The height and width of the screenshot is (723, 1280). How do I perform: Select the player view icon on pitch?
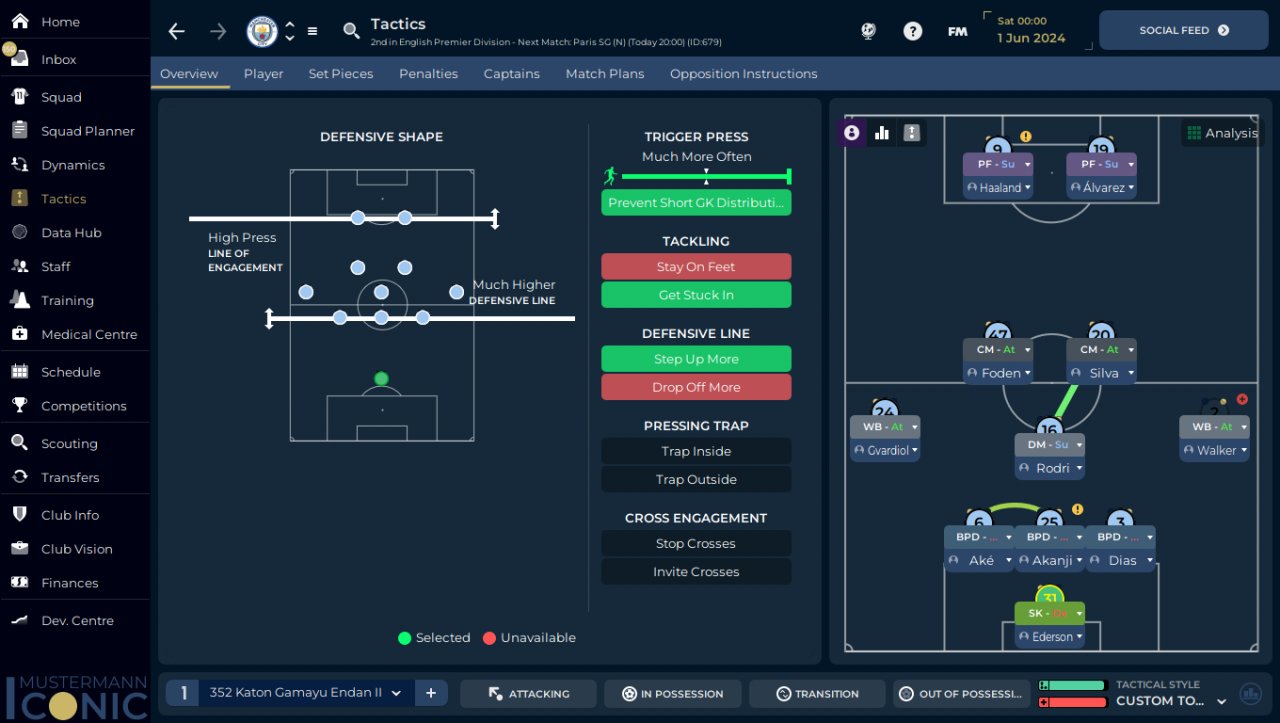pos(852,133)
